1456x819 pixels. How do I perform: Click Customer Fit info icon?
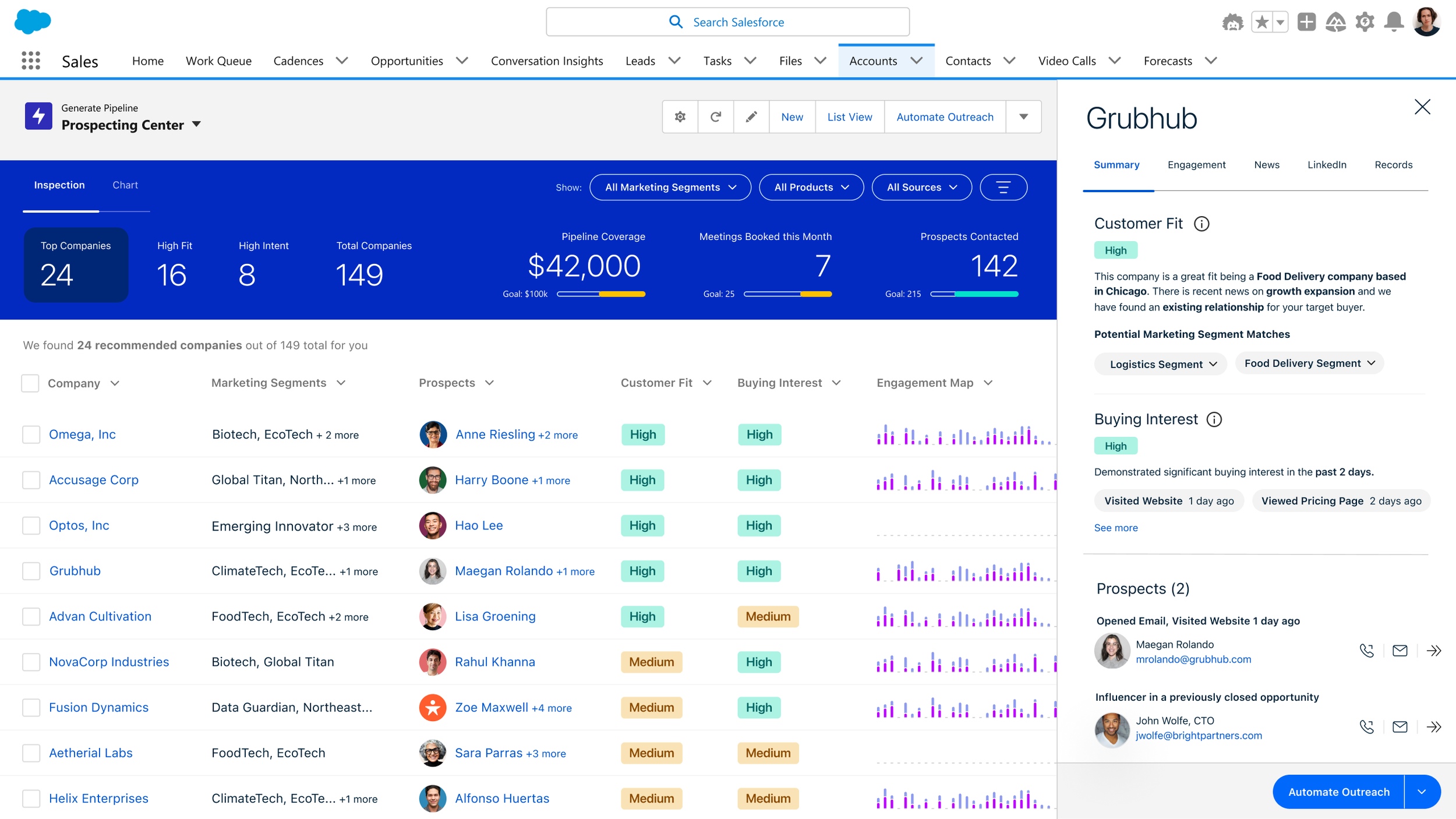click(1201, 224)
